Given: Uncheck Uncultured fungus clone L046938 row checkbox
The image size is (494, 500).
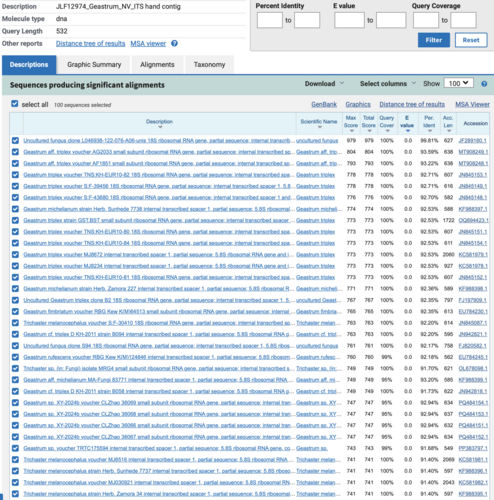Looking at the screenshot, I should click(15, 141).
